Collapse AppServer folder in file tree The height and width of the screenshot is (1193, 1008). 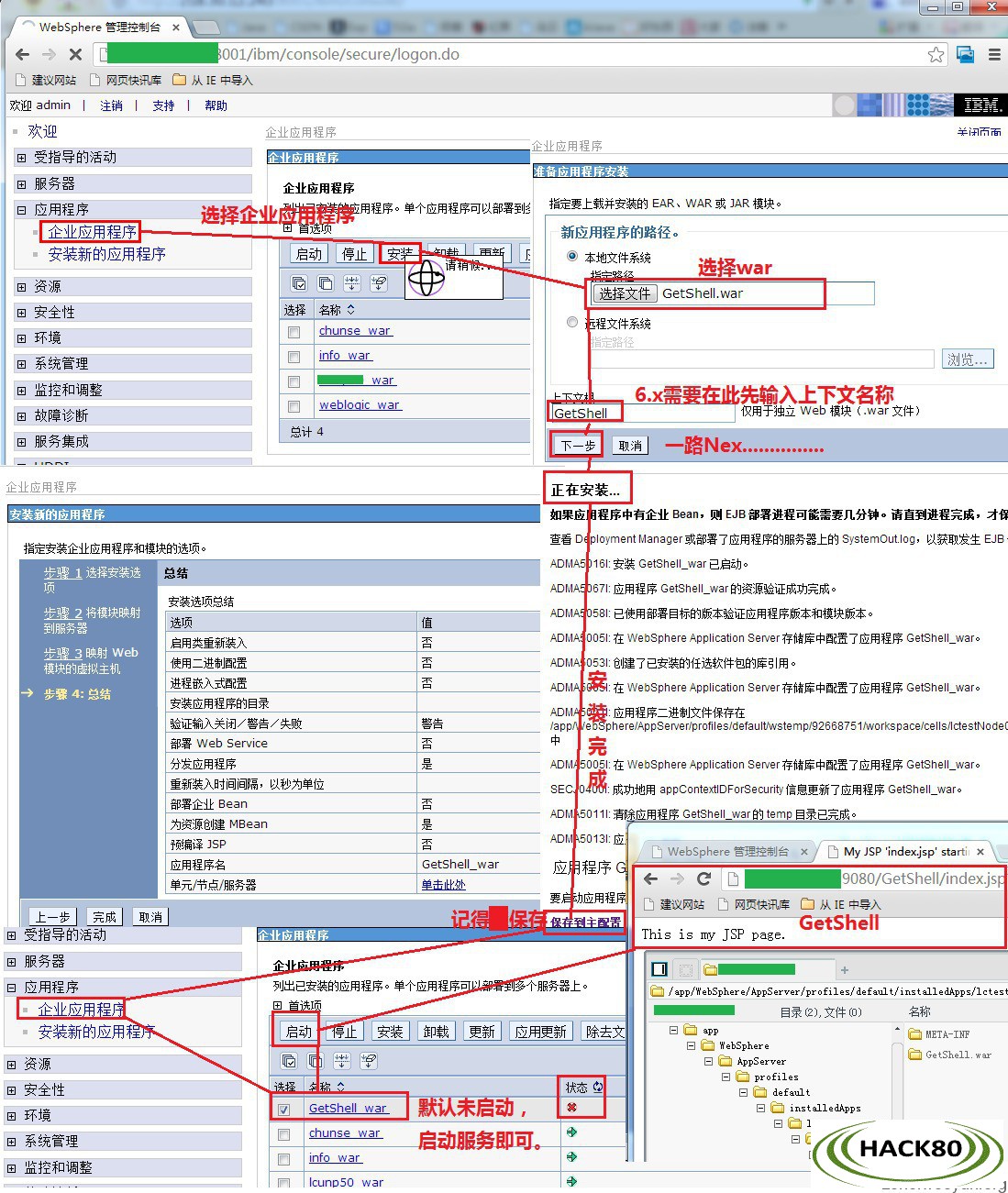708,1061
